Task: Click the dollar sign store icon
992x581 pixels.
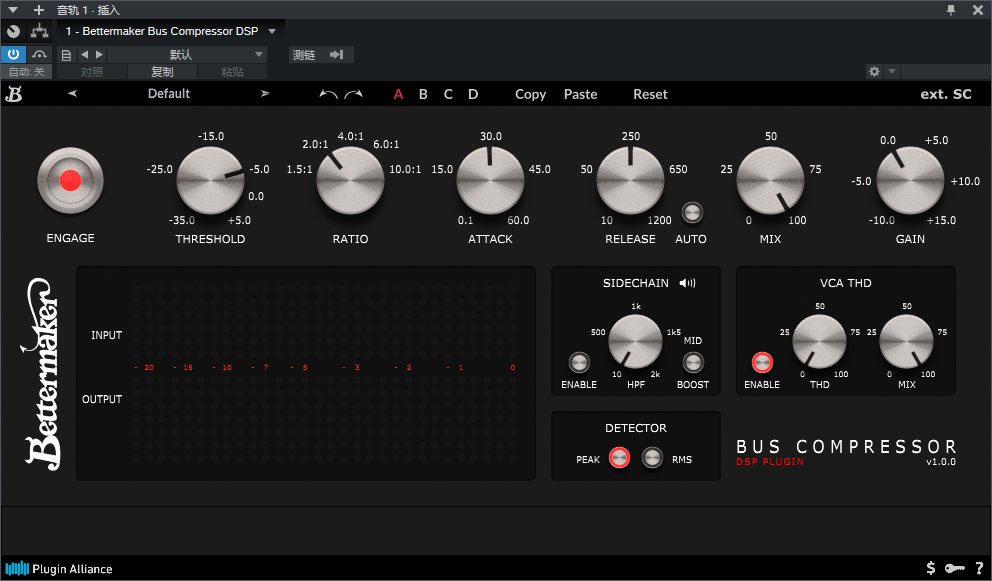Action: 931,568
